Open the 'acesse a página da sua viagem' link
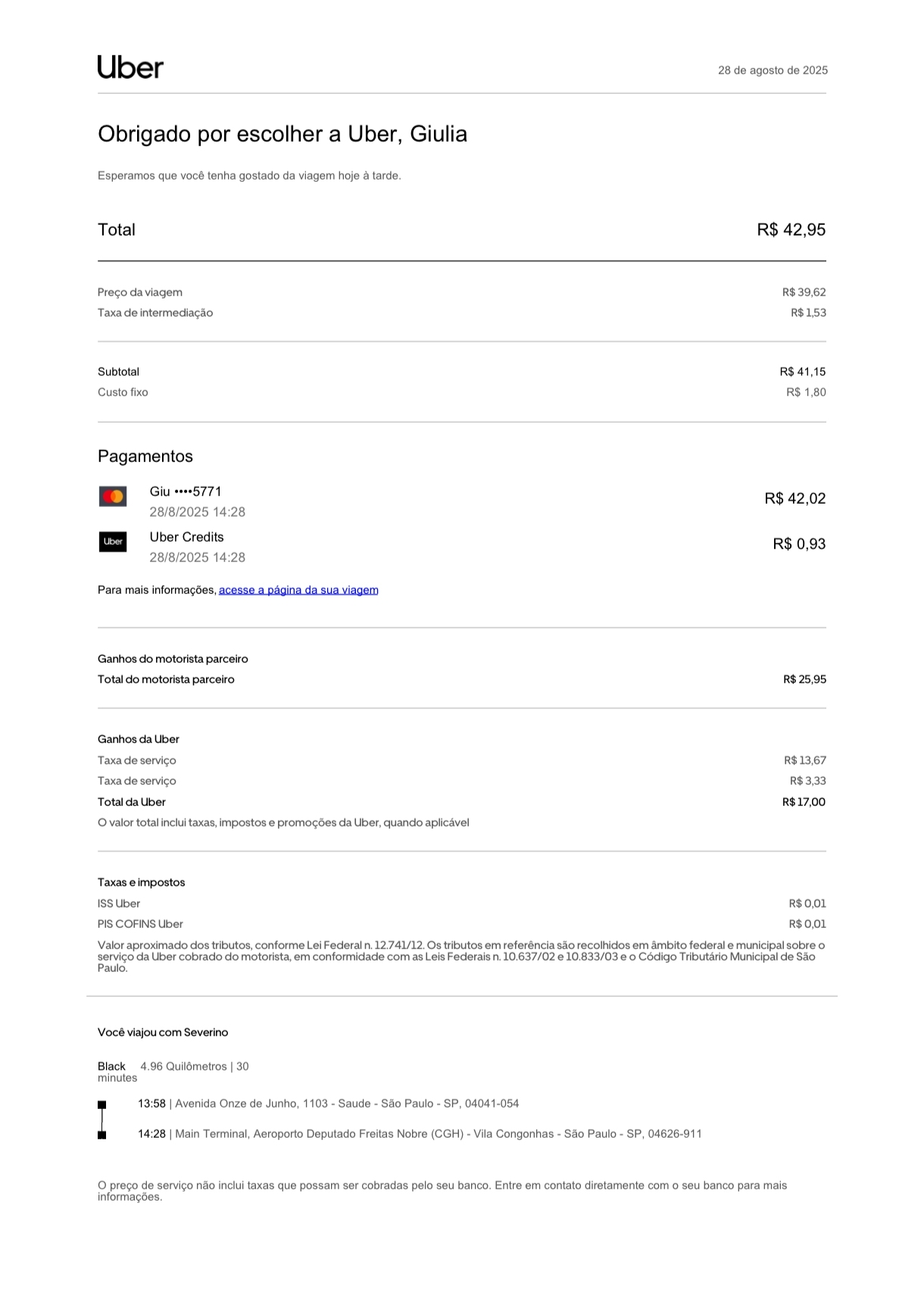This screenshot has height=1312, width=924. 298,590
